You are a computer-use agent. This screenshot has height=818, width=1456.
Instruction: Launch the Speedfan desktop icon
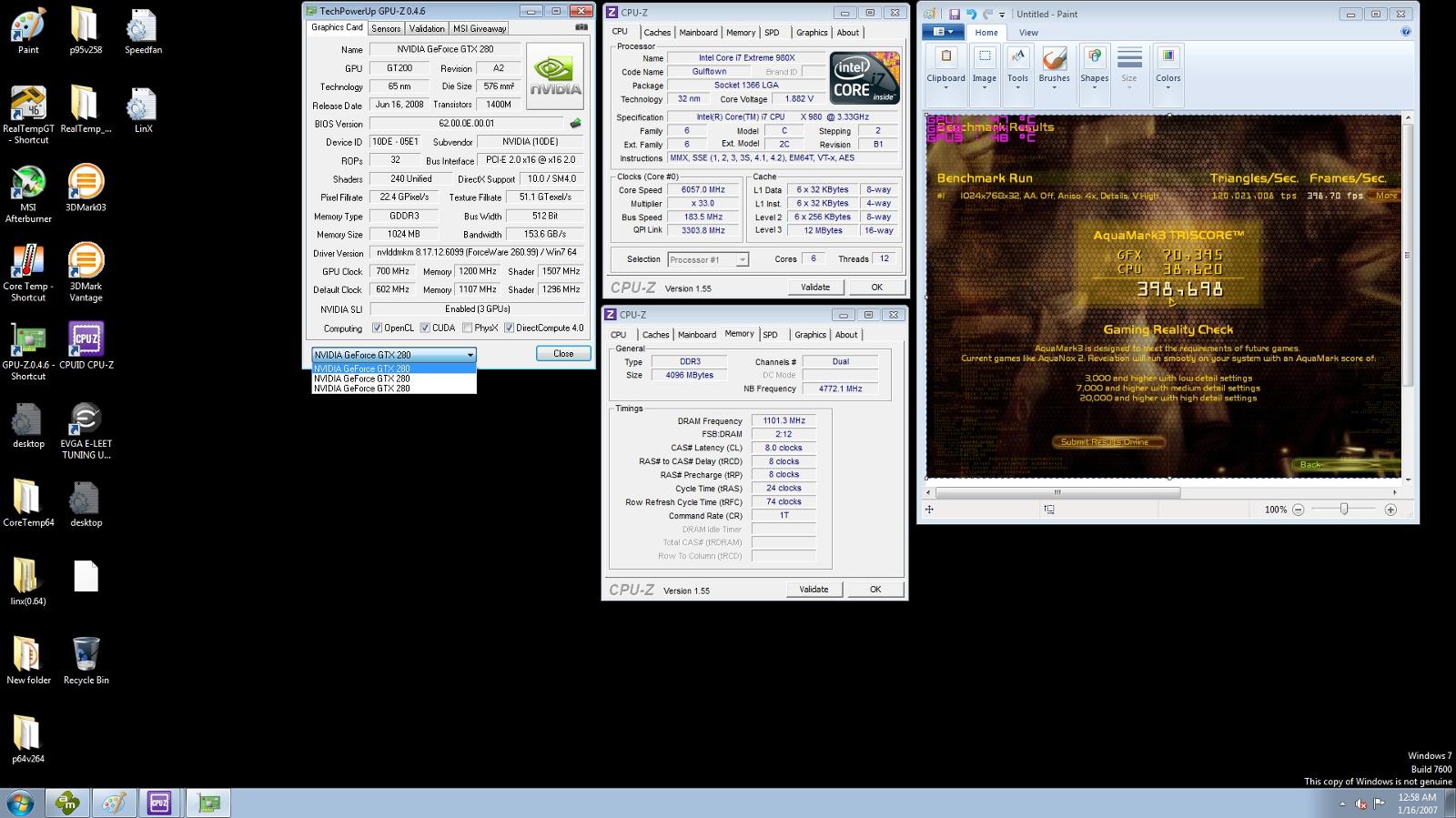coord(143,32)
